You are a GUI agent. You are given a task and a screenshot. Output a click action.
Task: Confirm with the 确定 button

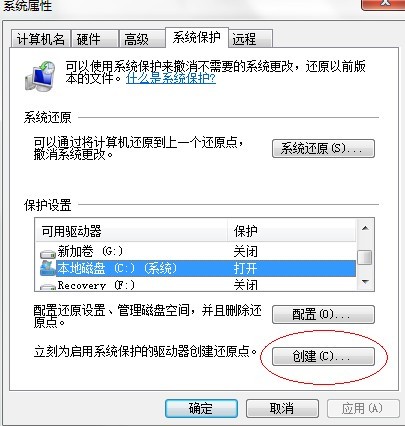[201, 408]
